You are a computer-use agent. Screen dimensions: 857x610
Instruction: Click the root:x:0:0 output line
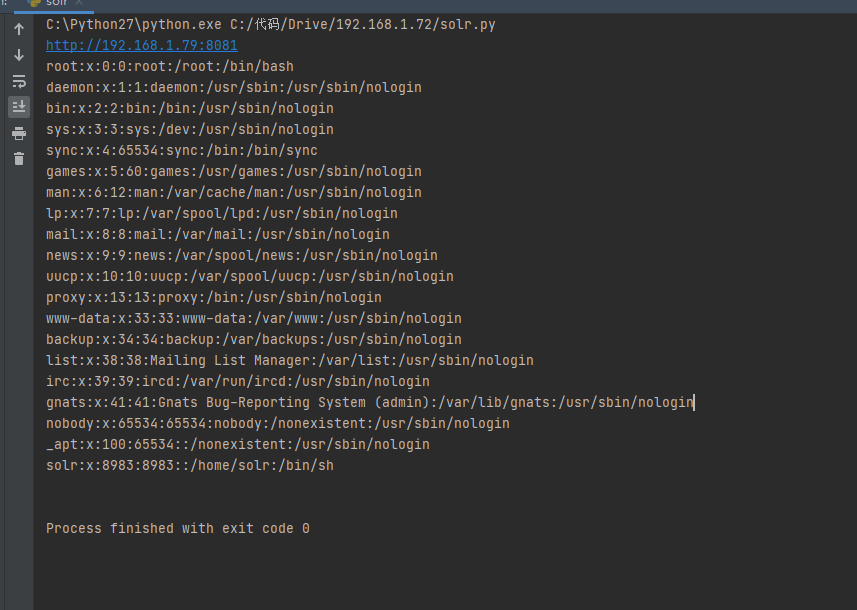pyautogui.click(x=169, y=66)
